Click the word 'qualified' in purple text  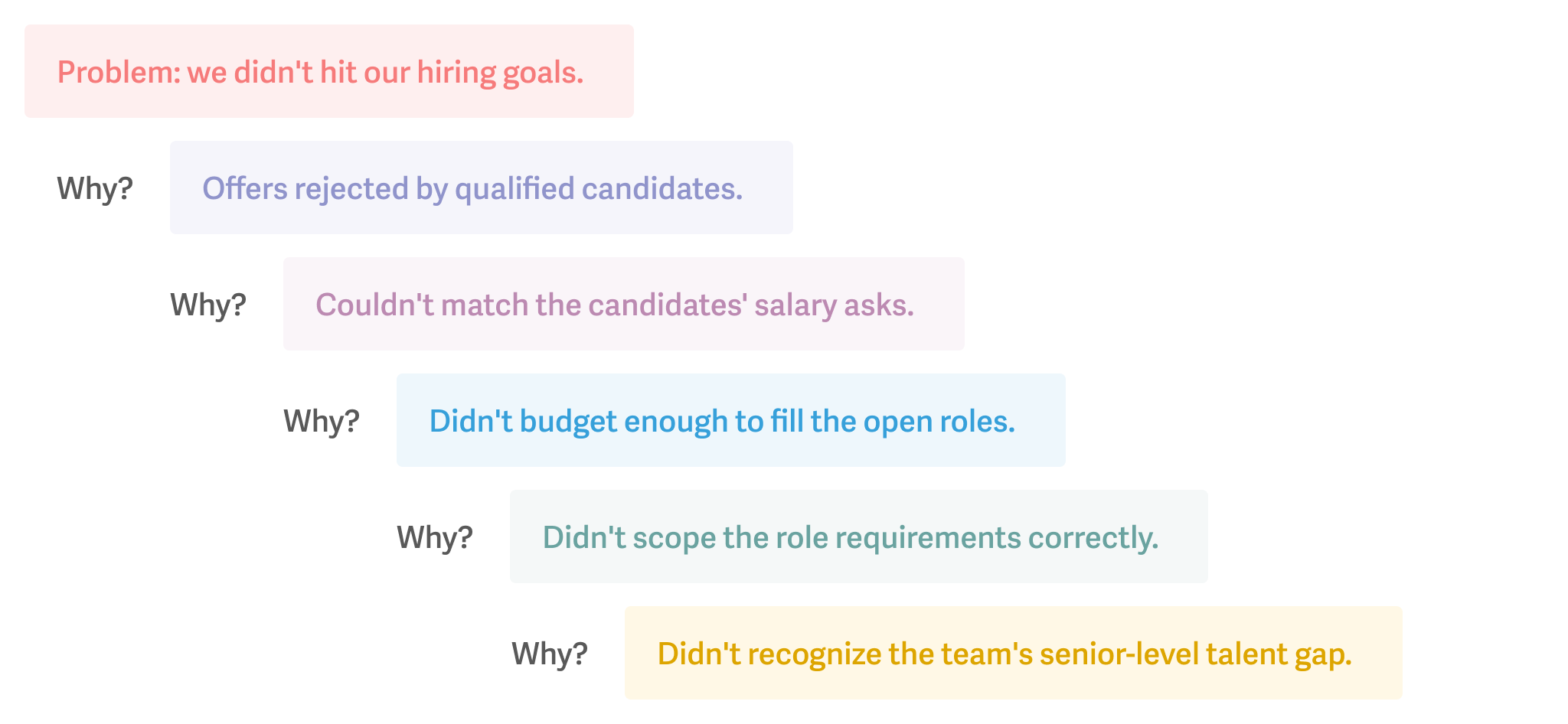pos(514,190)
